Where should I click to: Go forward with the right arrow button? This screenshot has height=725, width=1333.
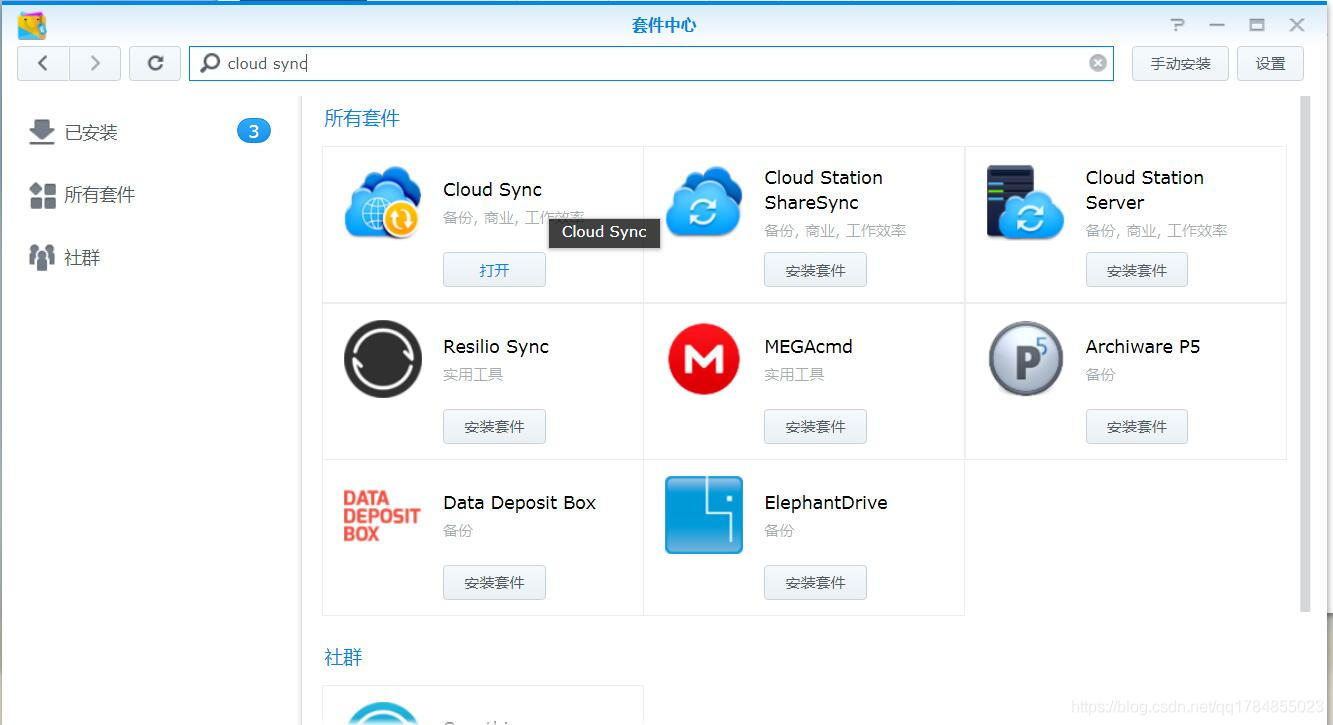click(x=95, y=63)
